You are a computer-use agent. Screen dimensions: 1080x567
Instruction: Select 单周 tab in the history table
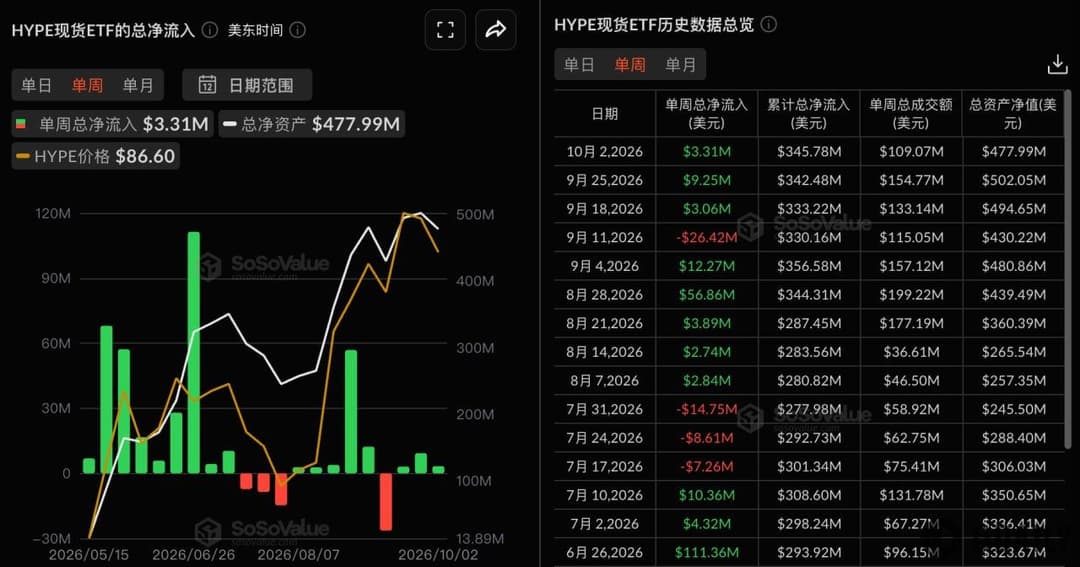630,65
